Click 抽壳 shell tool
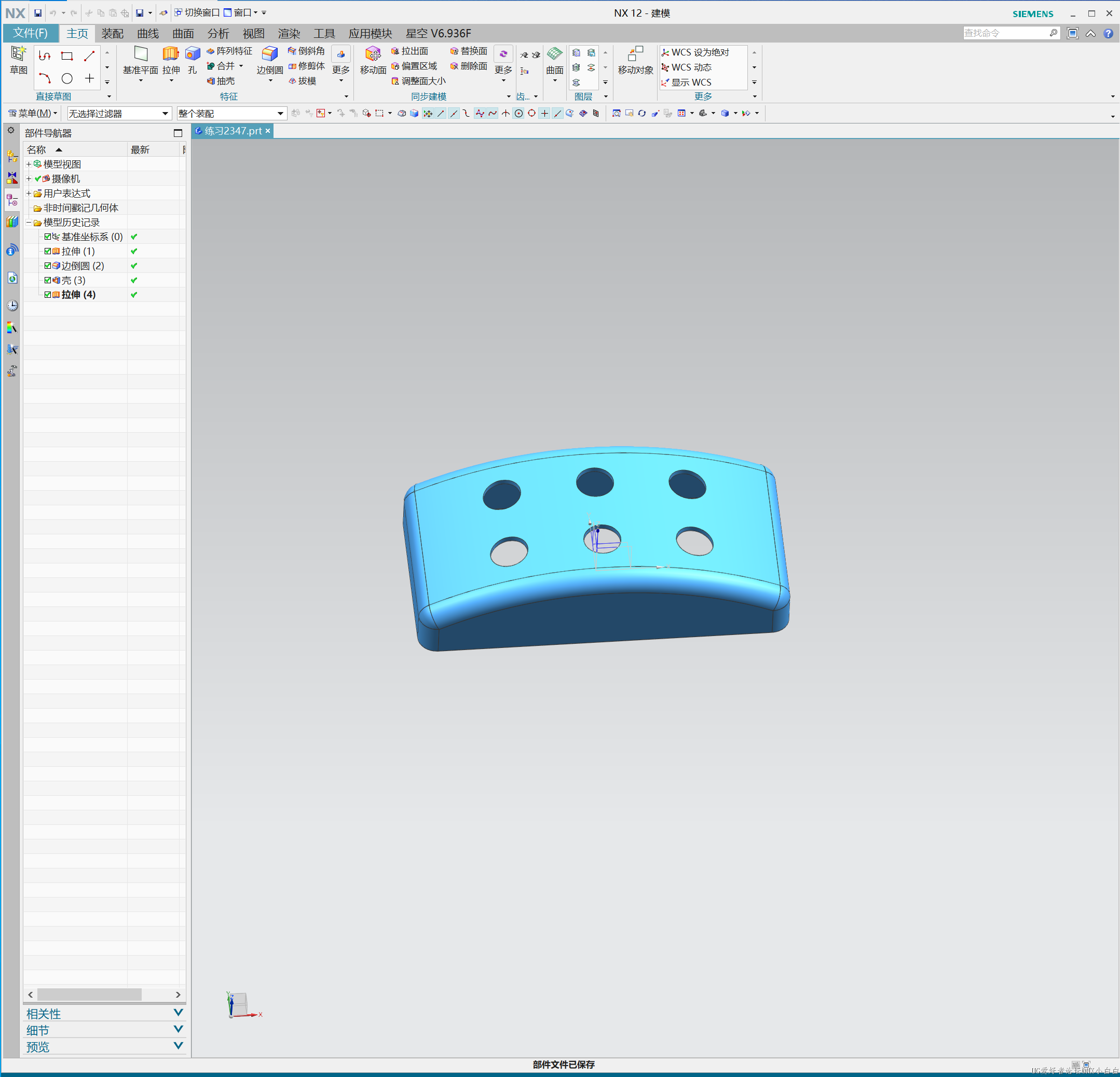The height and width of the screenshot is (1077, 1120). click(x=221, y=81)
